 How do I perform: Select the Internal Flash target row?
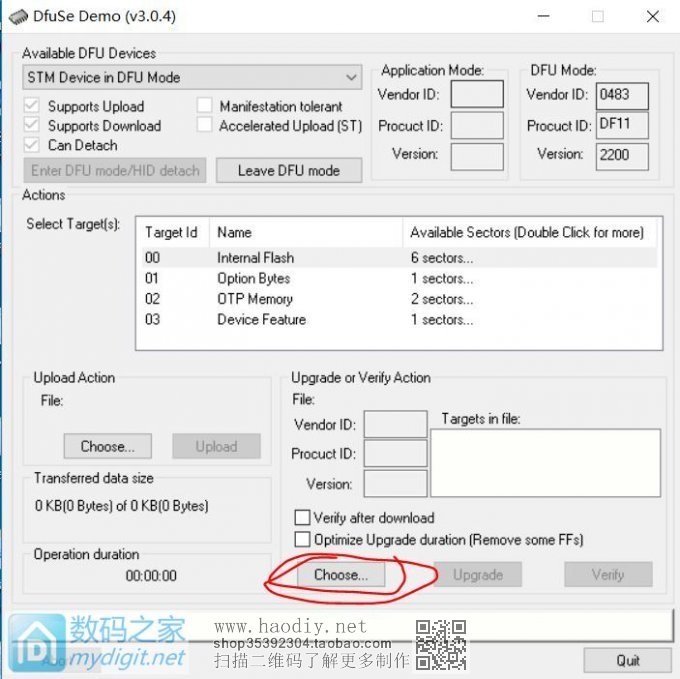pos(255,258)
